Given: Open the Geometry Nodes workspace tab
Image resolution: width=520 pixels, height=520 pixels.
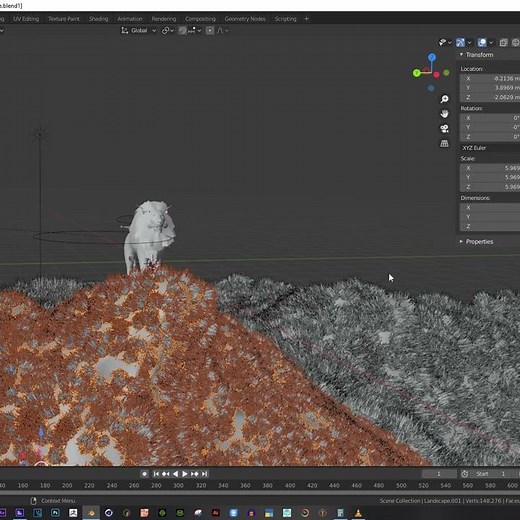Looking at the screenshot, I should coord(245,19).
